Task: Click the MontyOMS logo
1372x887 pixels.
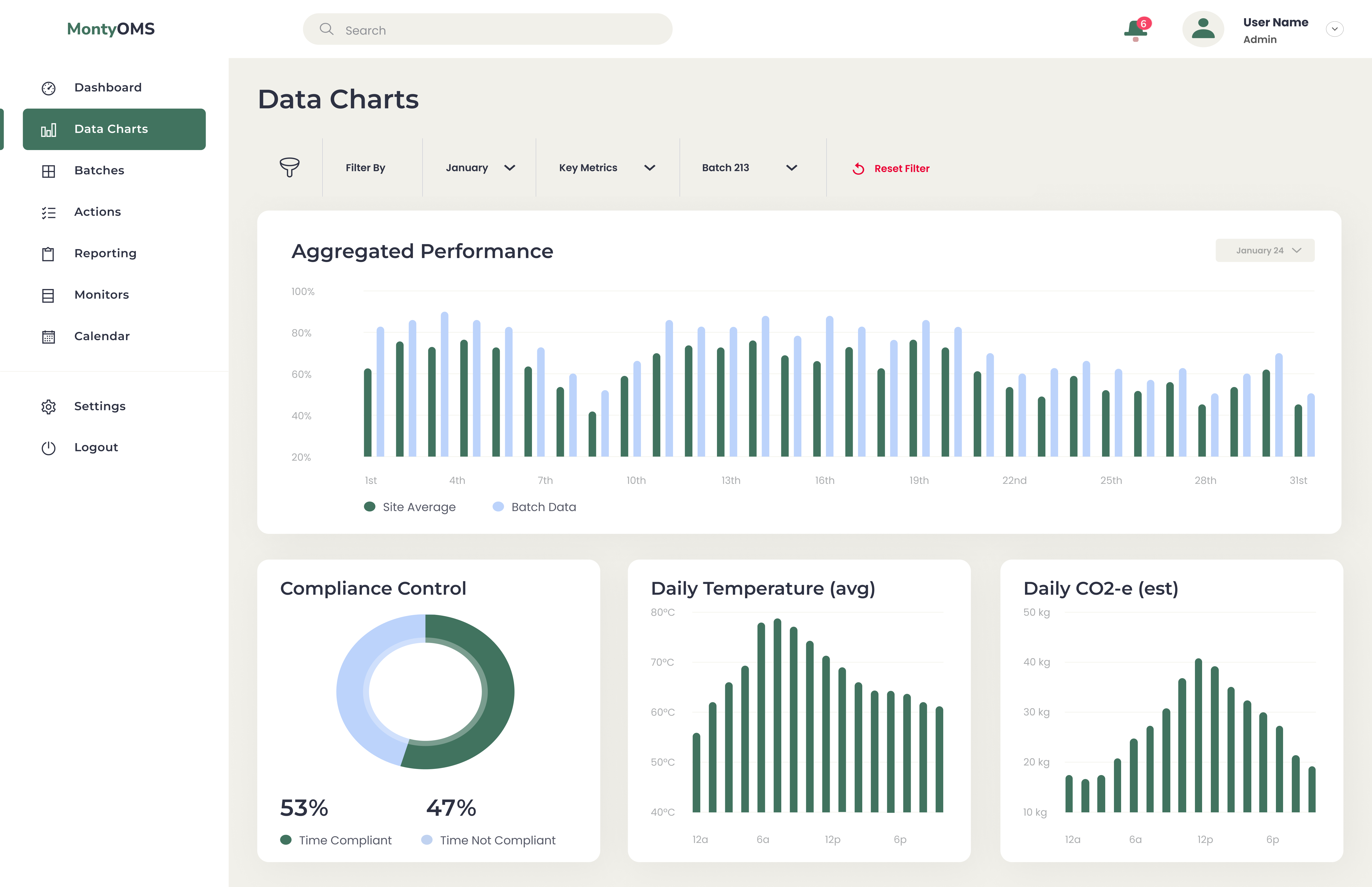Action: [x=111, y=29]
